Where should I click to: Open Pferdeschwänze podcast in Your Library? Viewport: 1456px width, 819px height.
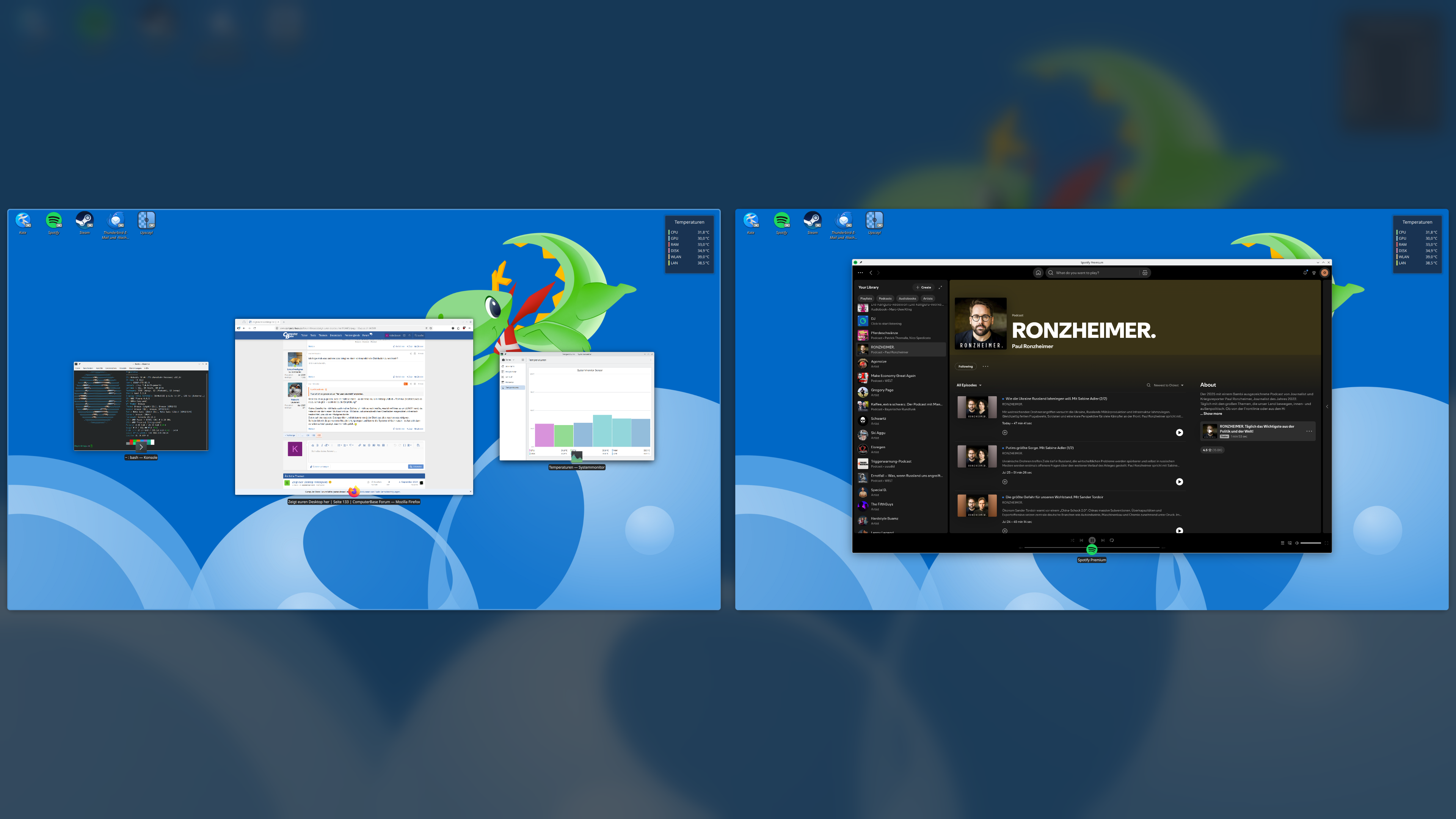tap(901, 335)
